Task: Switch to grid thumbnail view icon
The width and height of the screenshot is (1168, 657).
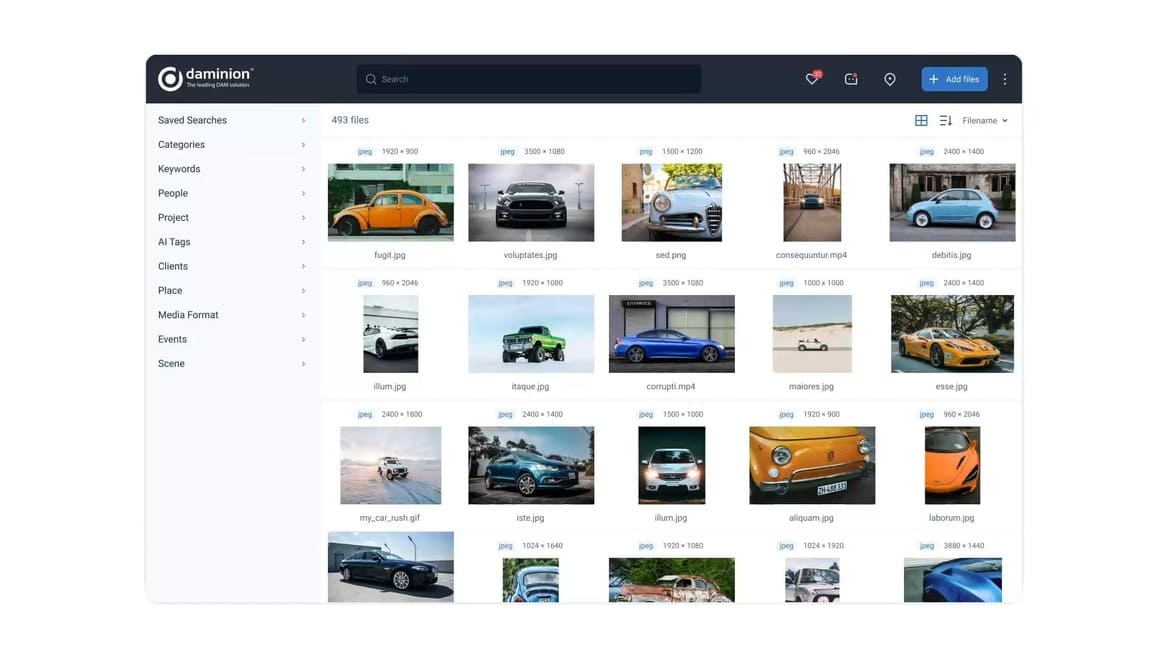Action: pyautogui.click(x=921, y=121)
